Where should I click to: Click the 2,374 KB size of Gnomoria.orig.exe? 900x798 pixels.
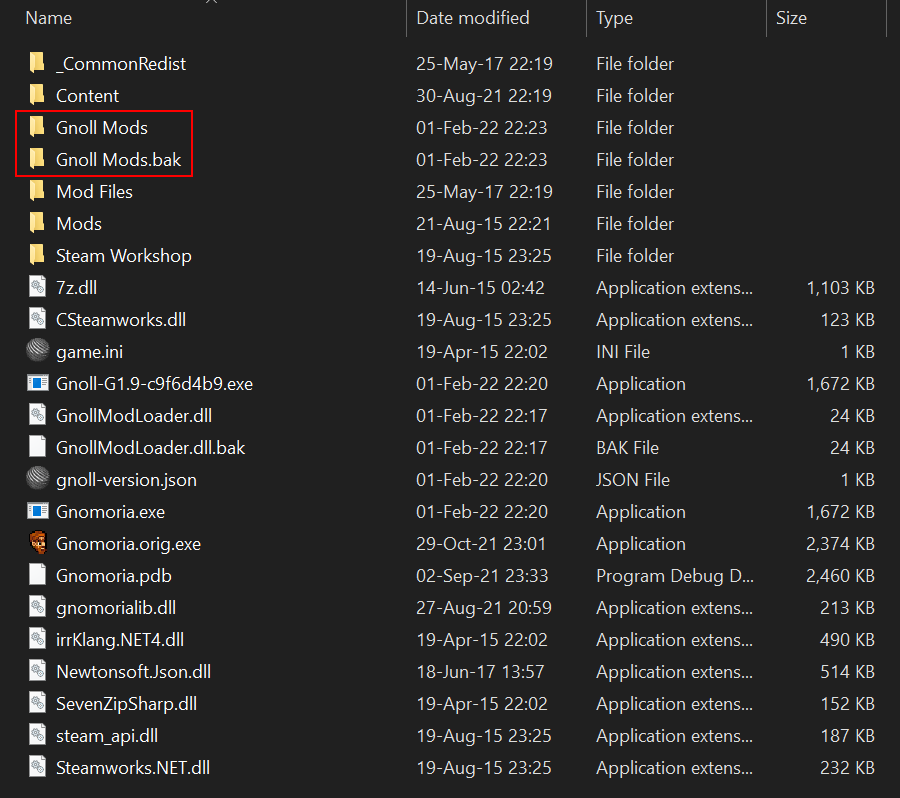[x=840, y=544]
